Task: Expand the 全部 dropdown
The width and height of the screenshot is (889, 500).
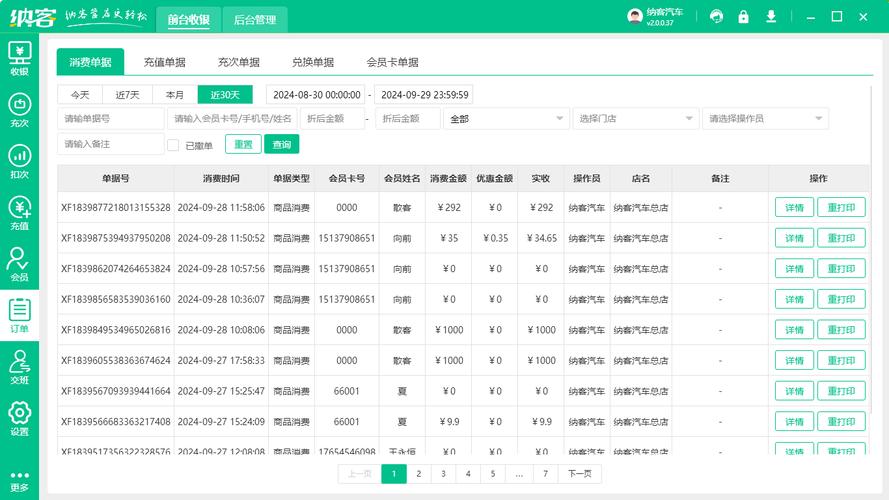Action: 506,118
